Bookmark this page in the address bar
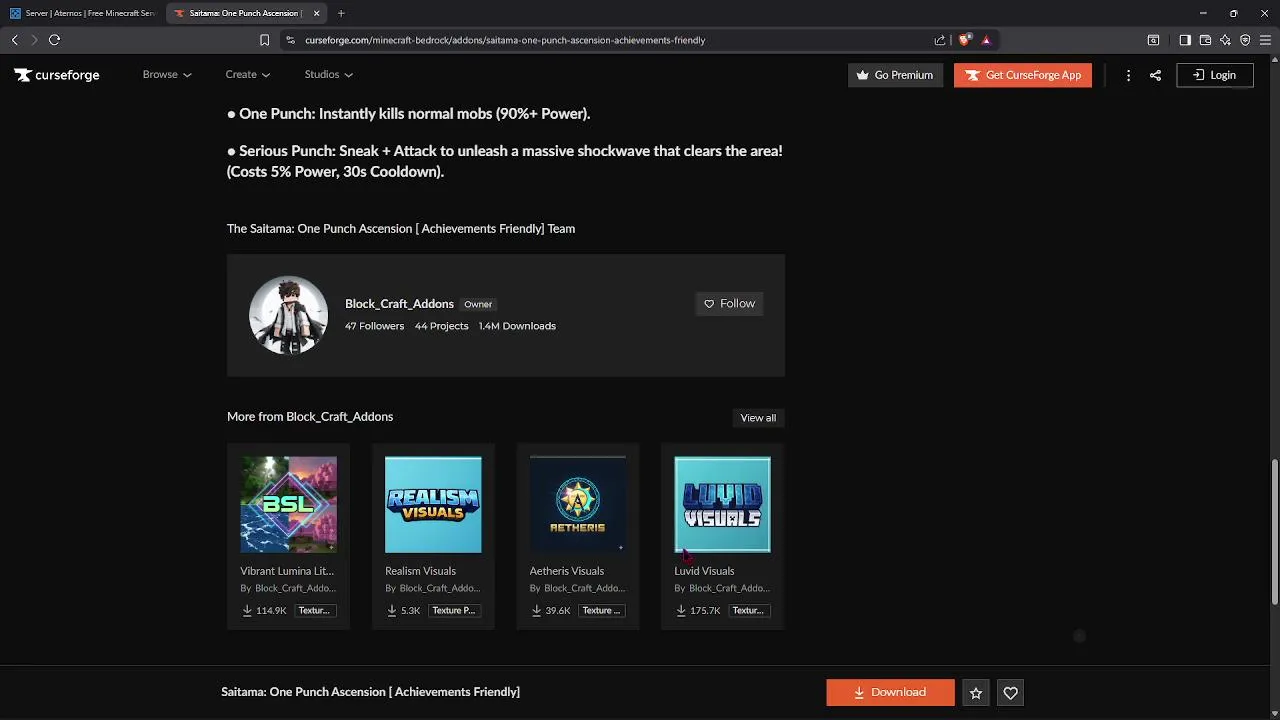The height and width of the screenshot is (720, 1280). pos(264,40)
